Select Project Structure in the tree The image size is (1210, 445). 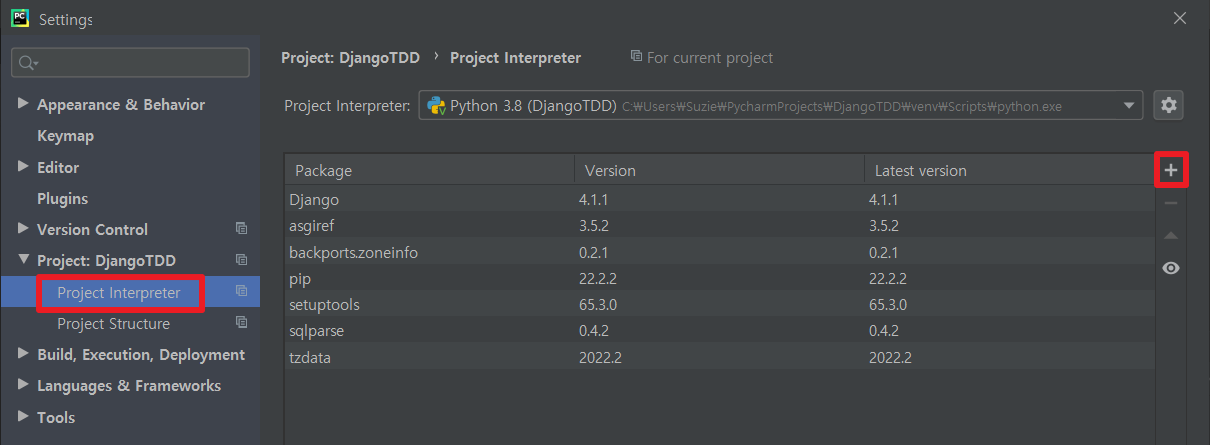tap(113, 323)
